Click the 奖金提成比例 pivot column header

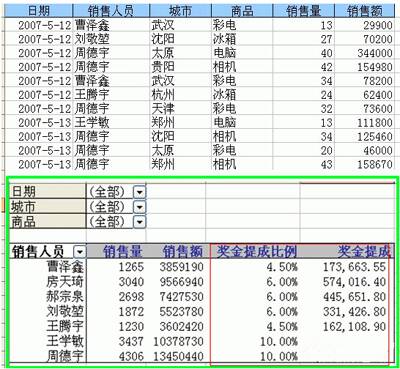tap(257, 251)
